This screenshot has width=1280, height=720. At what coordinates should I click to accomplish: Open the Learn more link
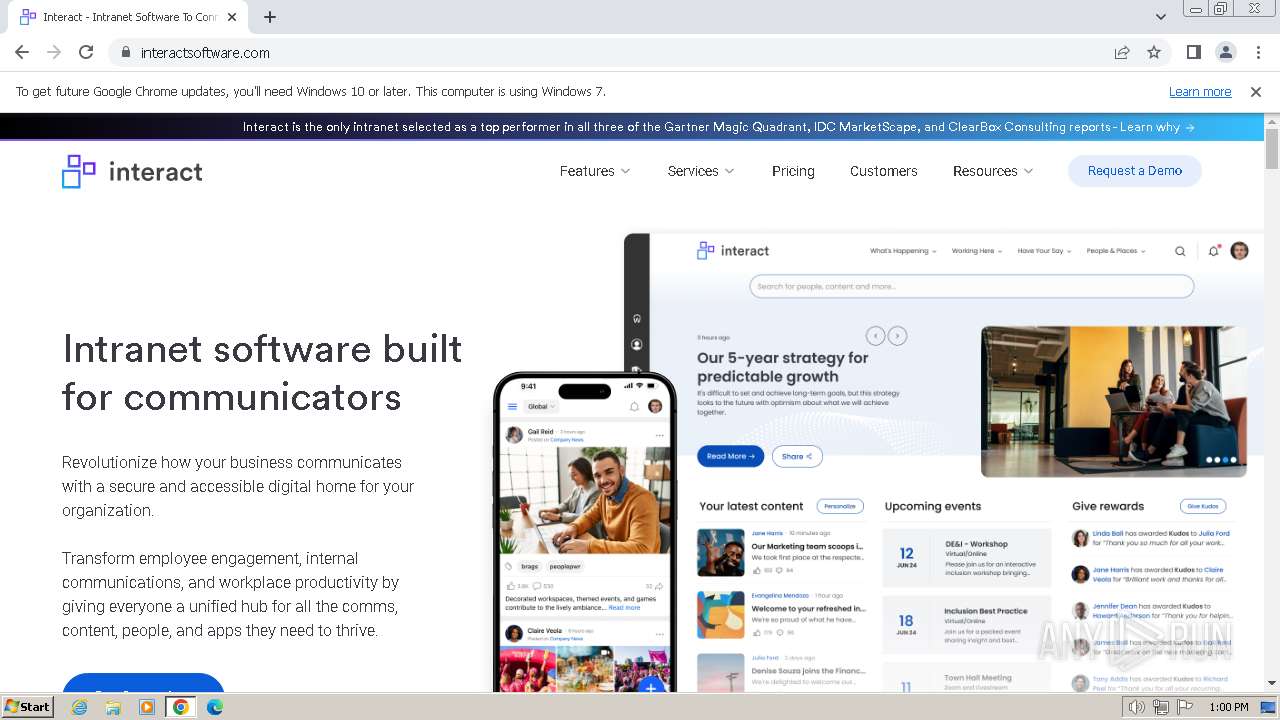1200,91
